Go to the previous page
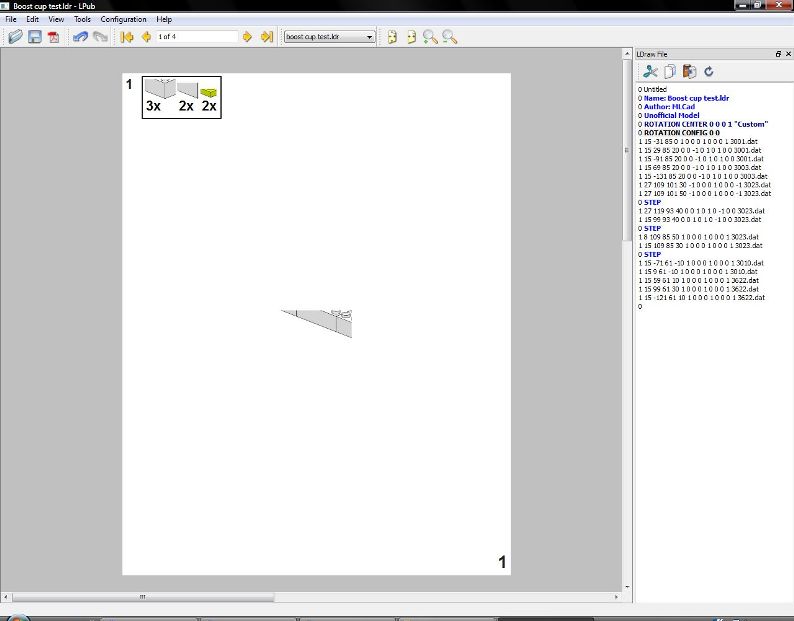 click(x=146, y=37)
